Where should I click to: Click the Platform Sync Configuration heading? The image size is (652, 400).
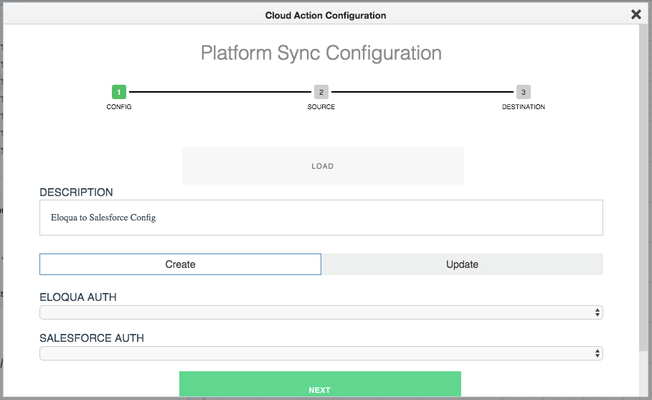tap(321, 53)
